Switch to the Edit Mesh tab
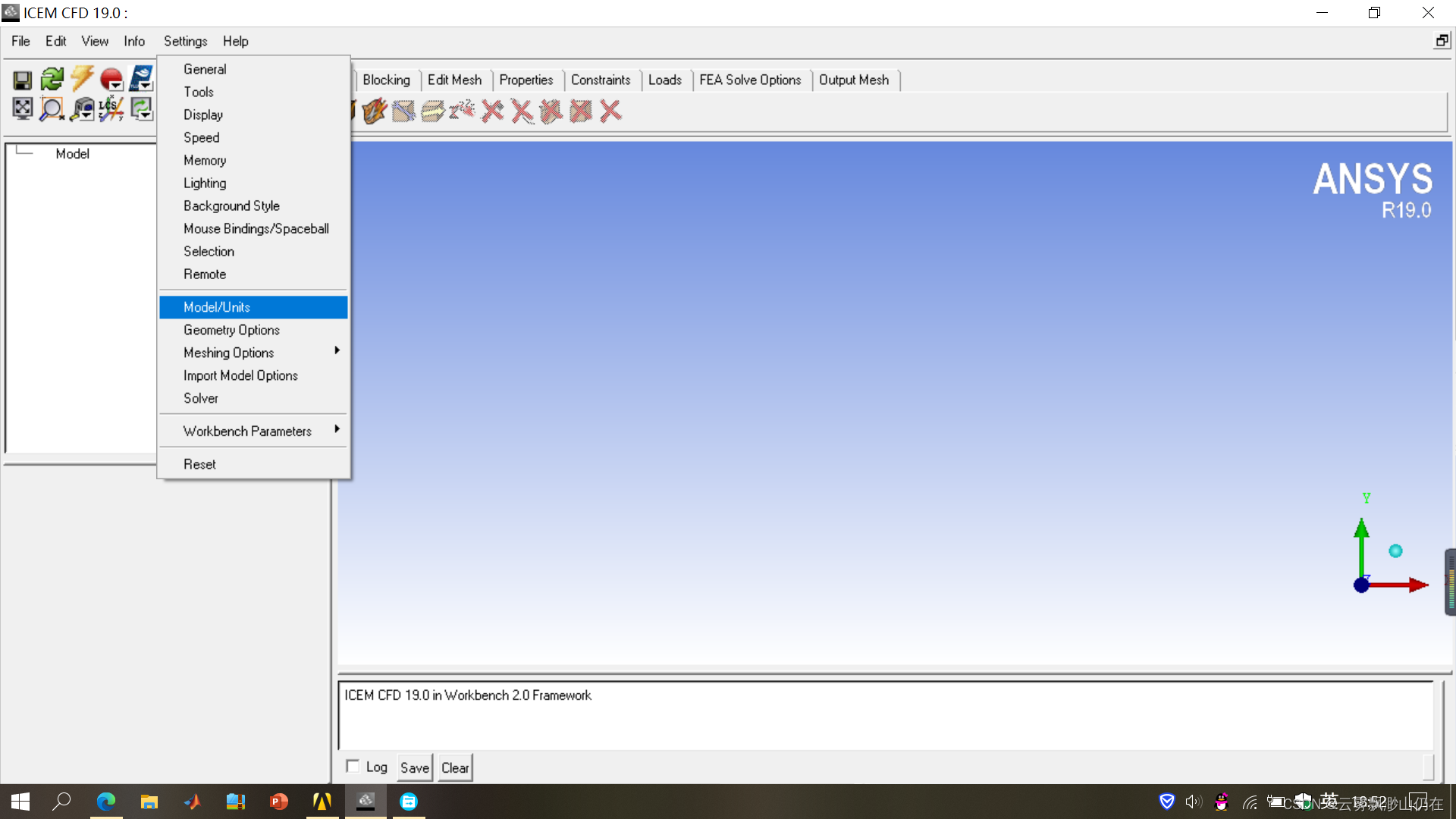This screenshot has width=1456, height=819. coord(454,80)
